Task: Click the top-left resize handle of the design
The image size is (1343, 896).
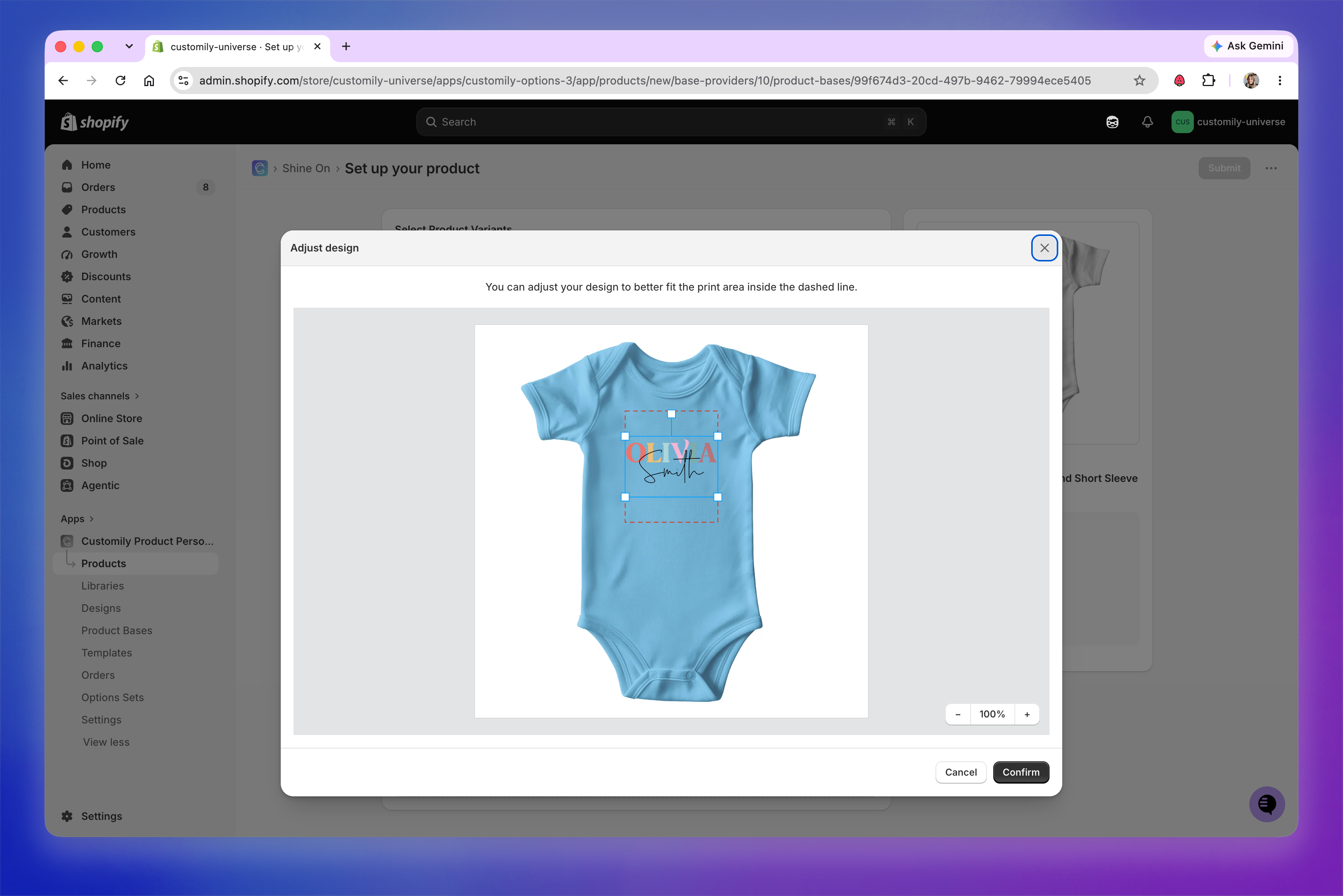Action: [625, 436]
